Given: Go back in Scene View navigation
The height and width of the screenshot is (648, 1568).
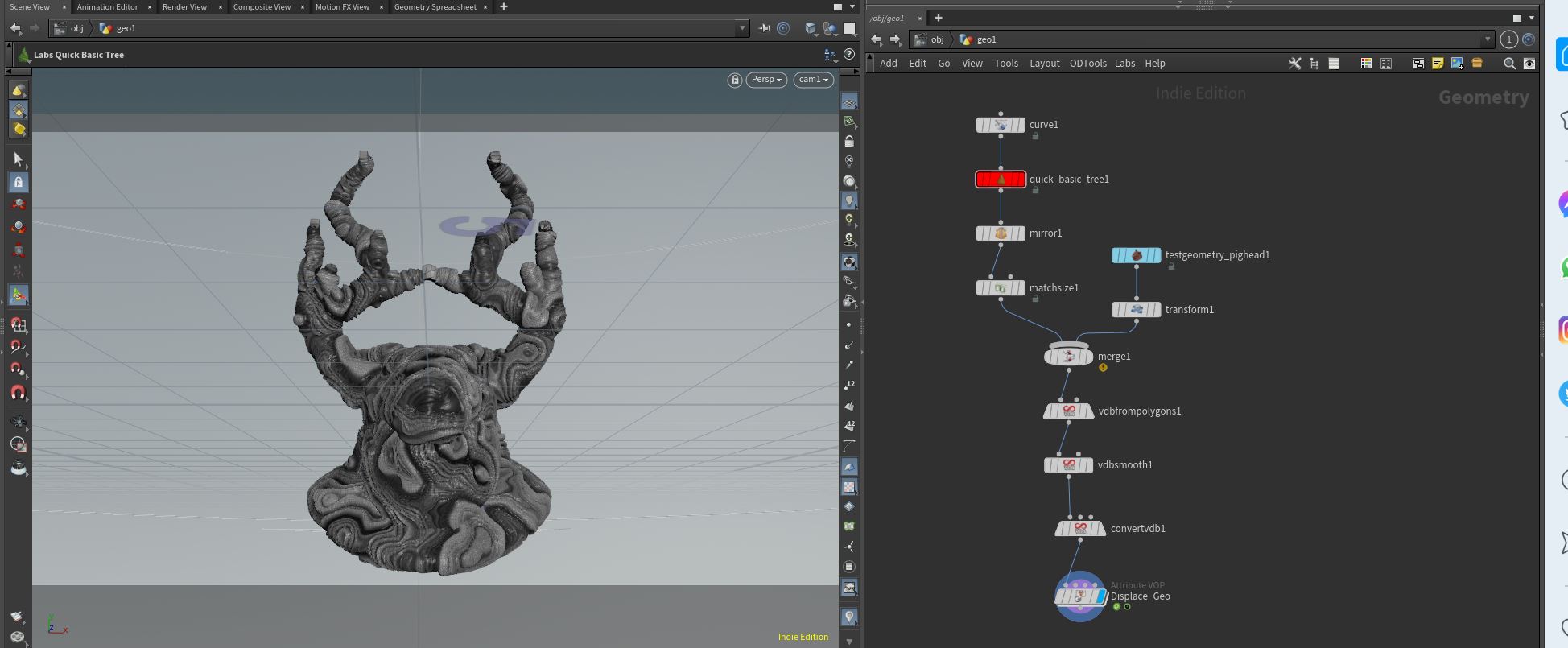Looking at the screenshot, I should click(15, 28).
